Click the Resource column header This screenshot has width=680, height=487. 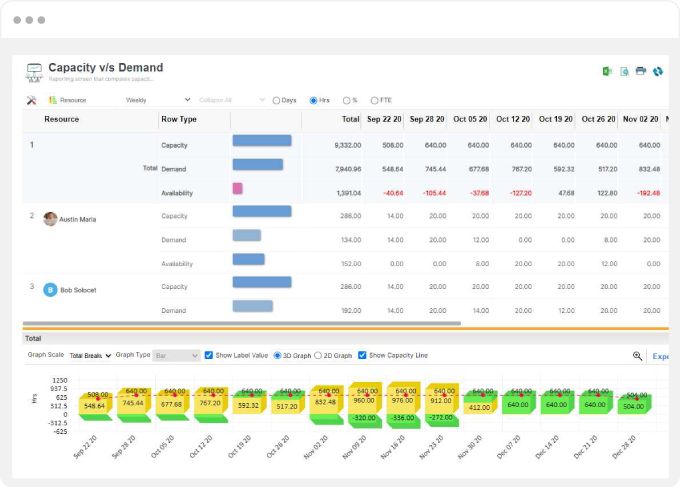(62, 119)
